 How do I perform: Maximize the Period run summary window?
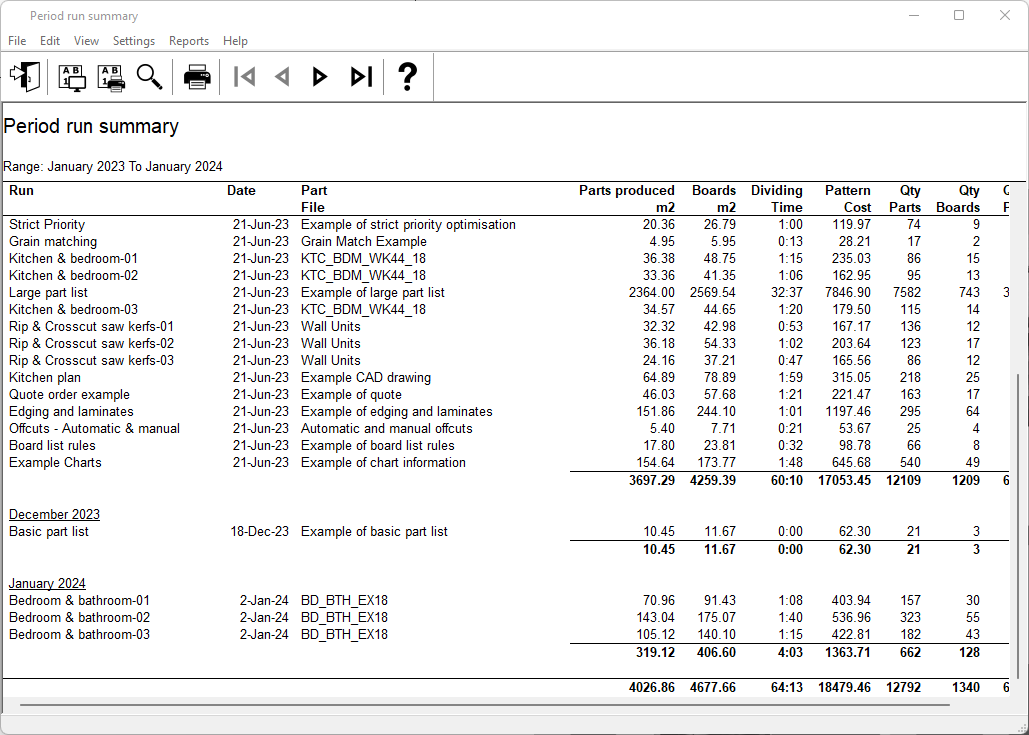[x=959, y=15]
